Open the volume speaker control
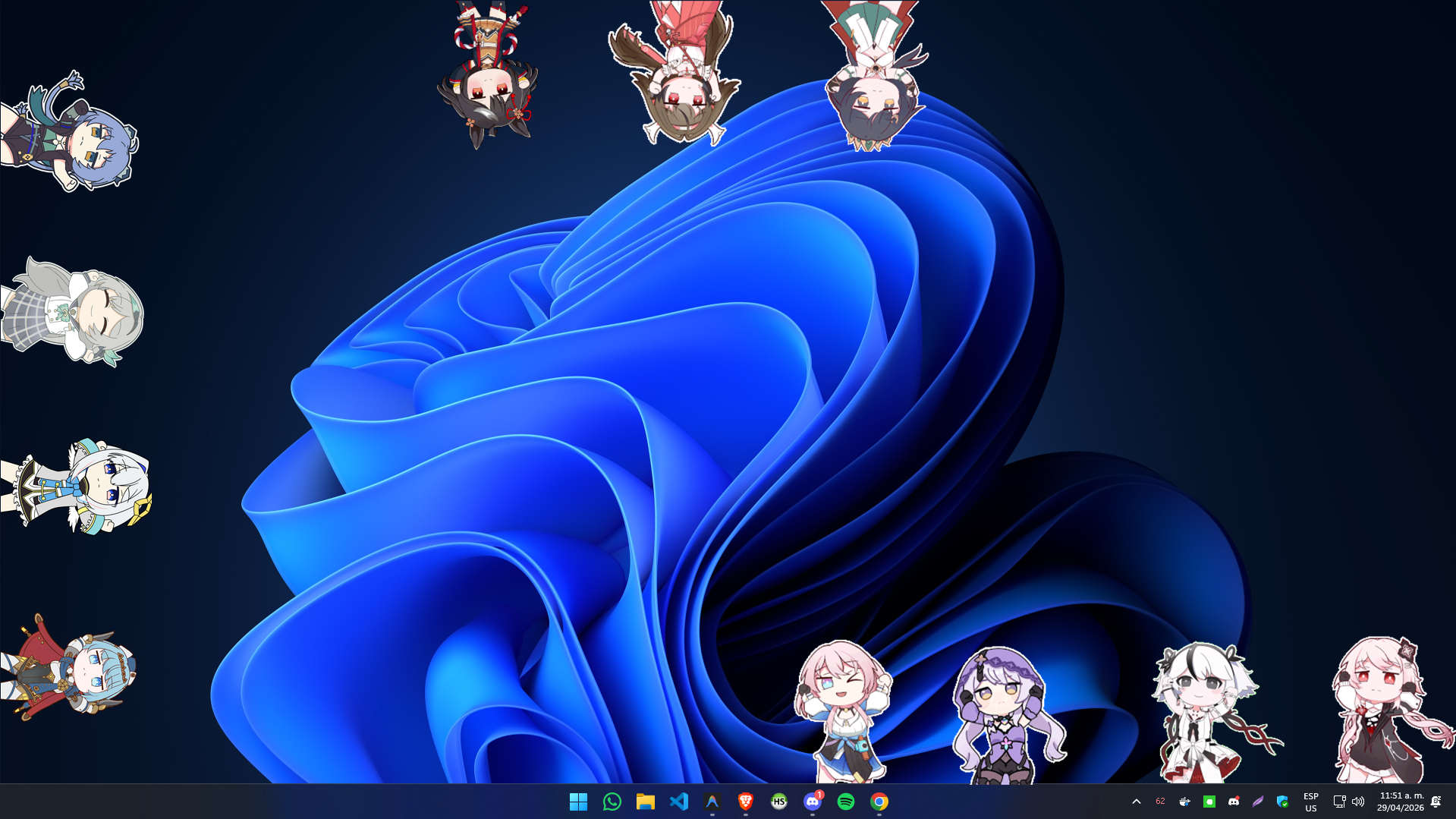Screen dimensions: 1456x819 (1358, 802)
